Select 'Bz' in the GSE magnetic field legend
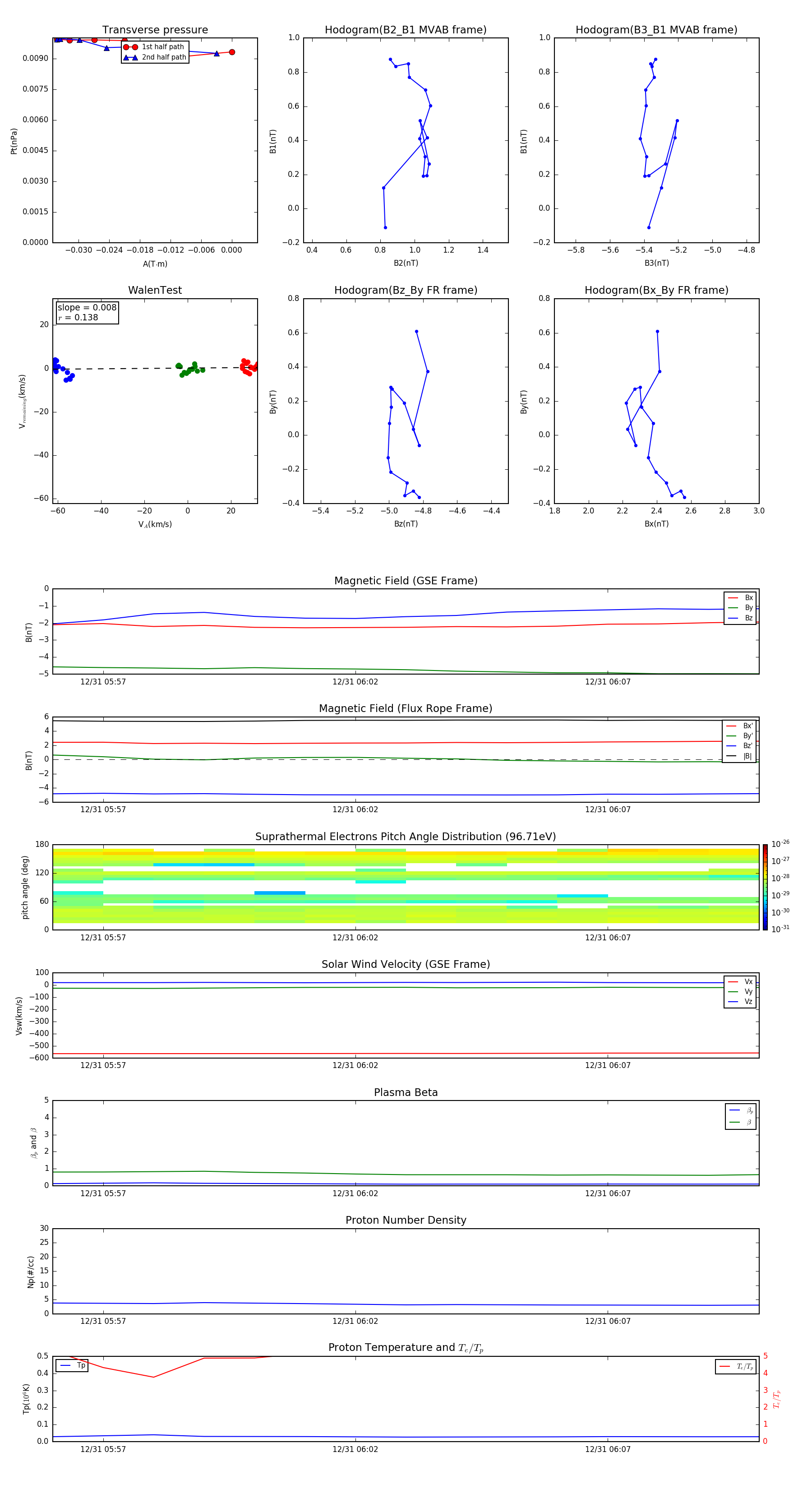The height and width of the screenshot is (1489, 812). click(740, 619)
